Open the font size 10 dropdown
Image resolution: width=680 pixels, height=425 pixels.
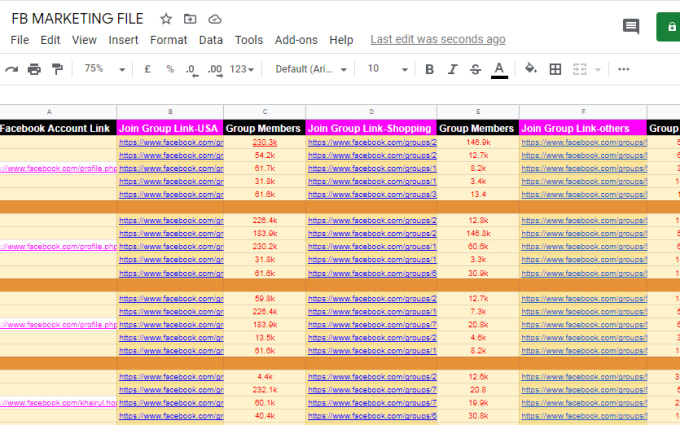point(387,69)
